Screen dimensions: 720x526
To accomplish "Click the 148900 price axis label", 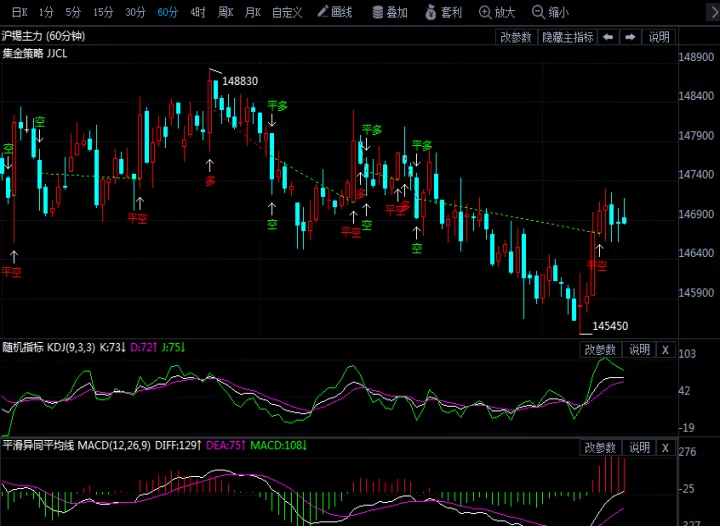I will tap(696, 57).
